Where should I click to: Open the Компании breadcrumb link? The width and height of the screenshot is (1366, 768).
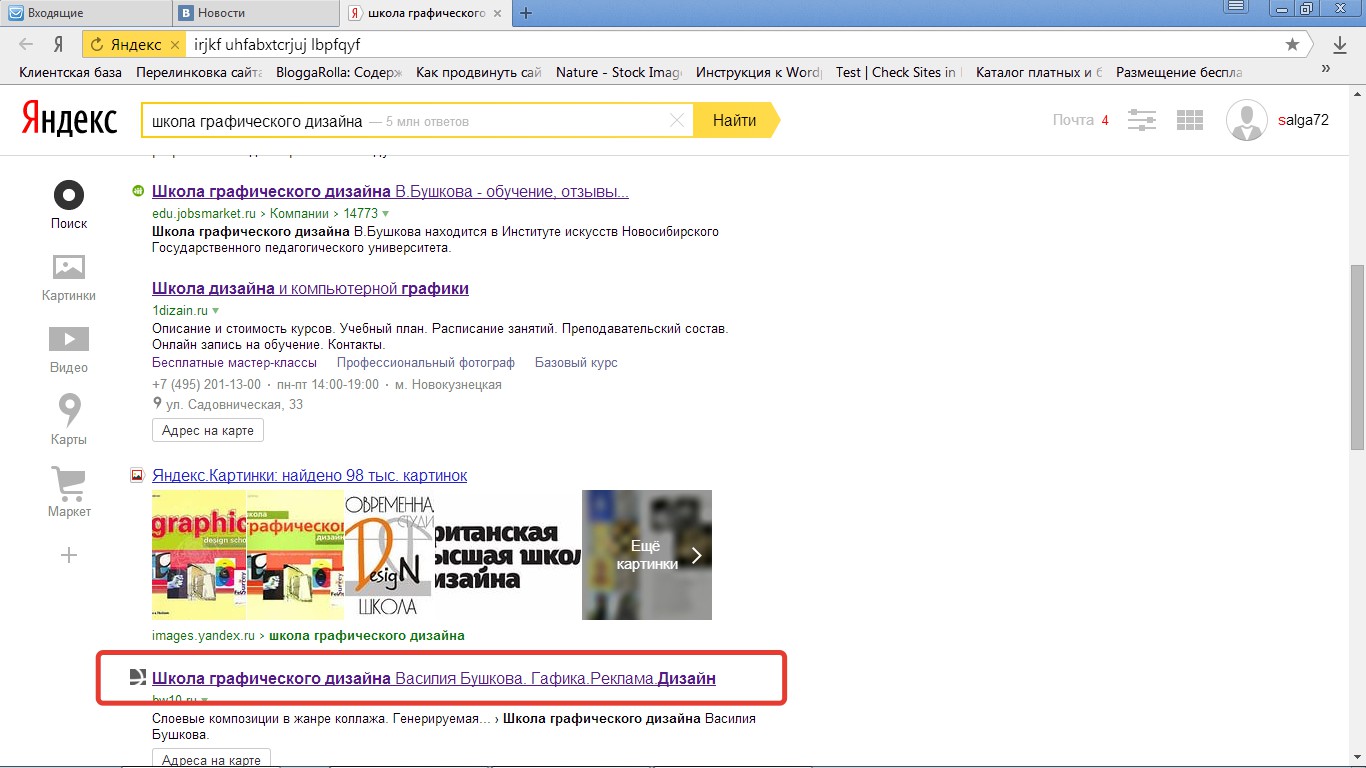click(x=297, y=213)
